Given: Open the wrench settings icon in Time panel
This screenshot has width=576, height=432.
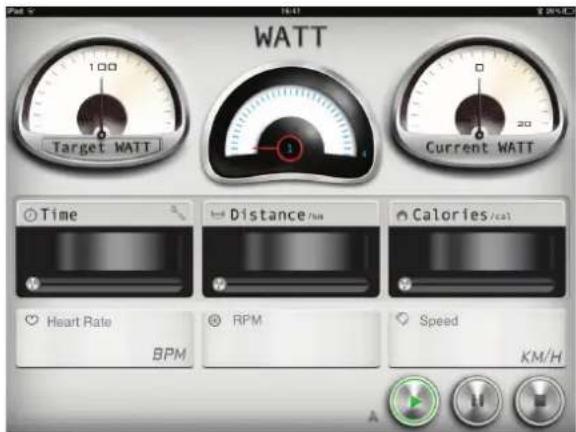Looking at the screenshot, I should pyautogui.click(x=178, y=213).
